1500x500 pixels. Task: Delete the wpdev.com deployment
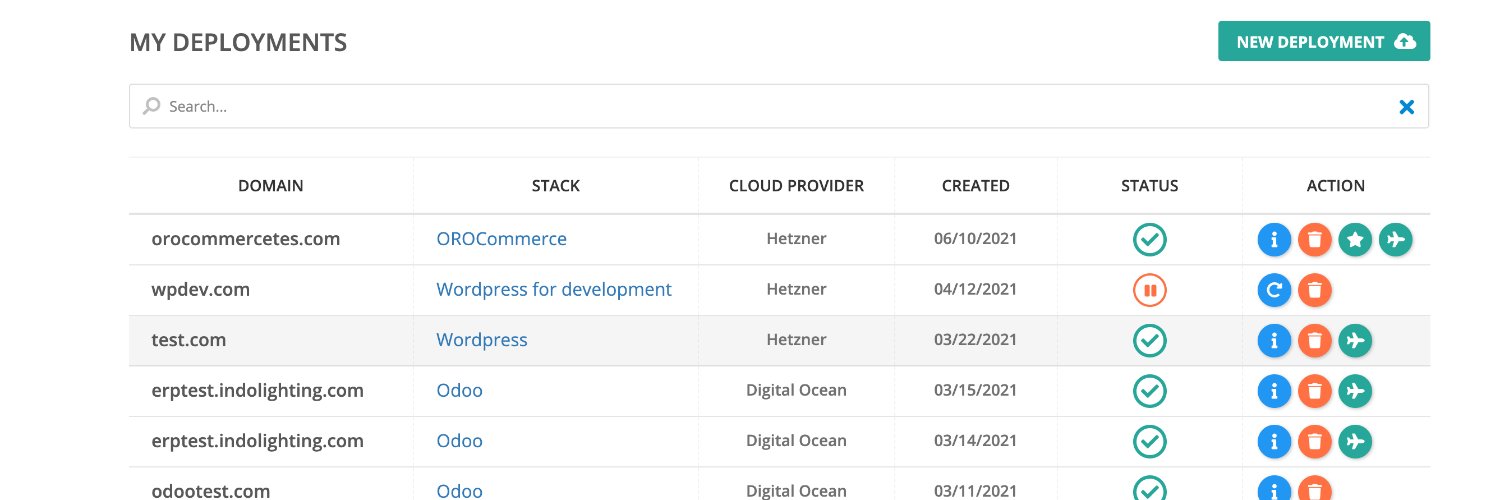click(1315, 290)
